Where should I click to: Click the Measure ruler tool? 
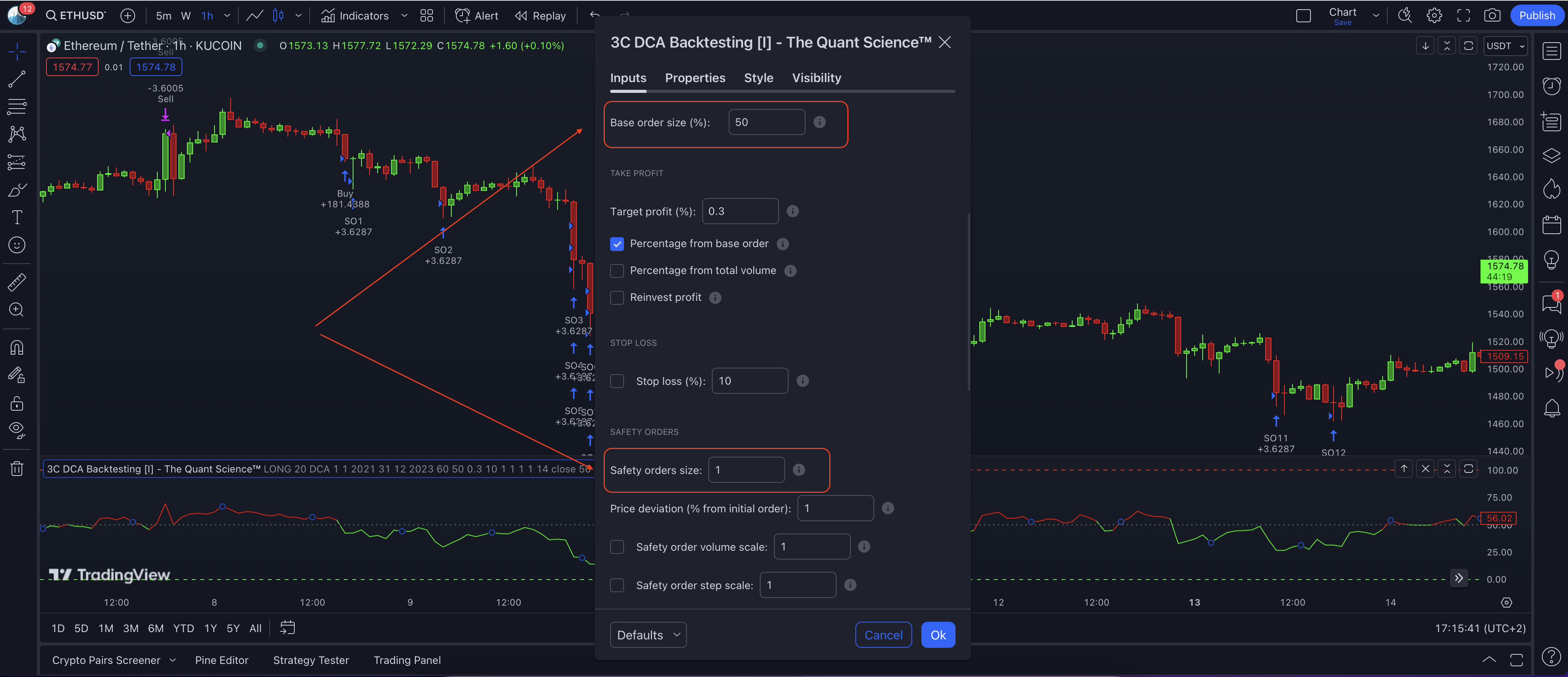[17, 282]
